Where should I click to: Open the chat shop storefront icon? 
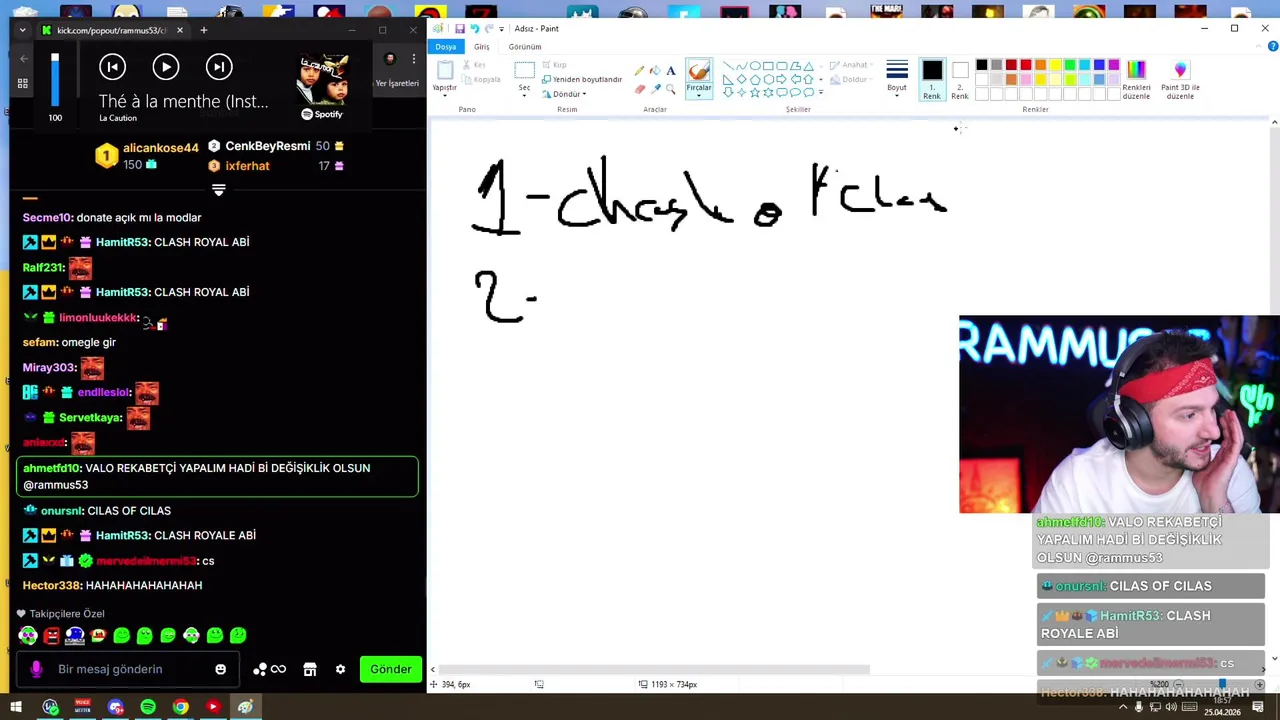(310, 669)
